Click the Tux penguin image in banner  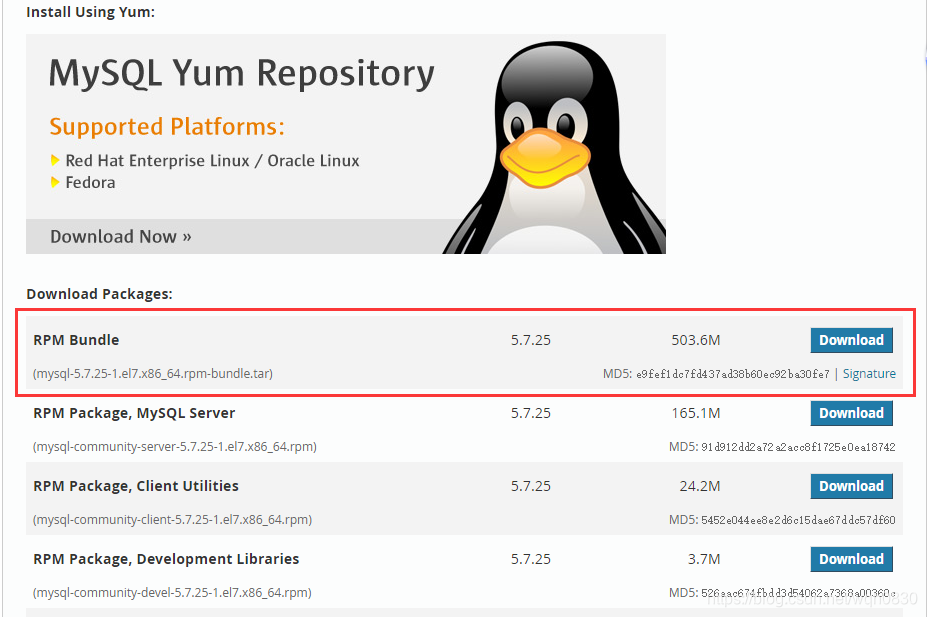[x=554, y=148]
